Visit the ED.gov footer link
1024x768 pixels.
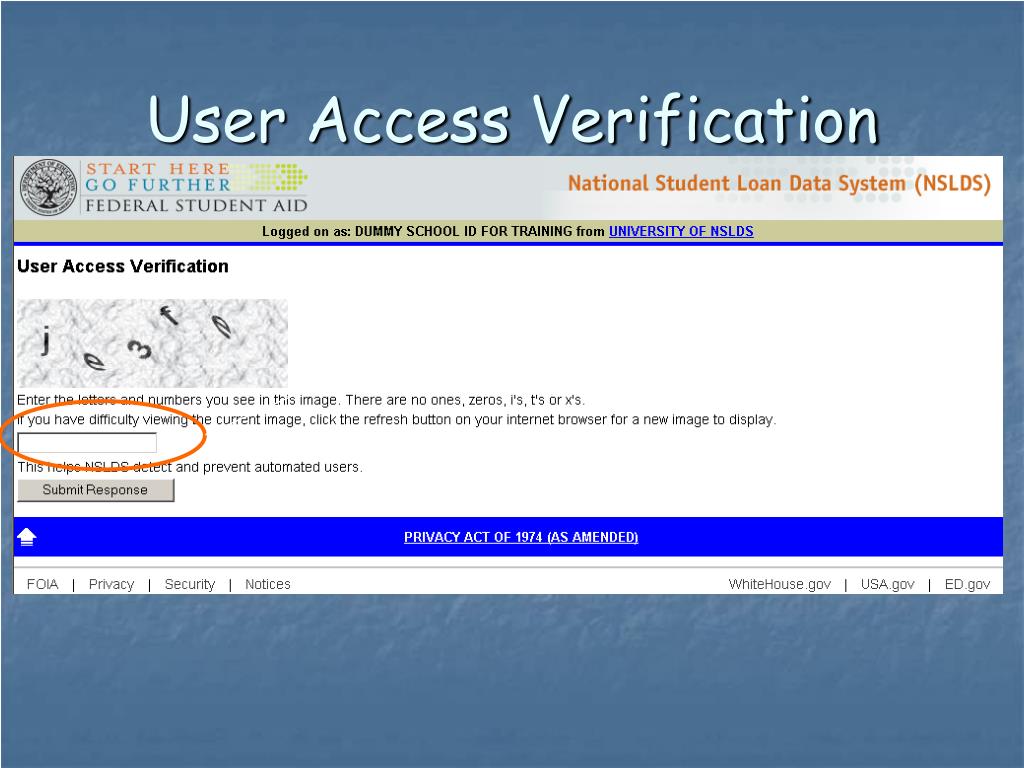(967, 584)
